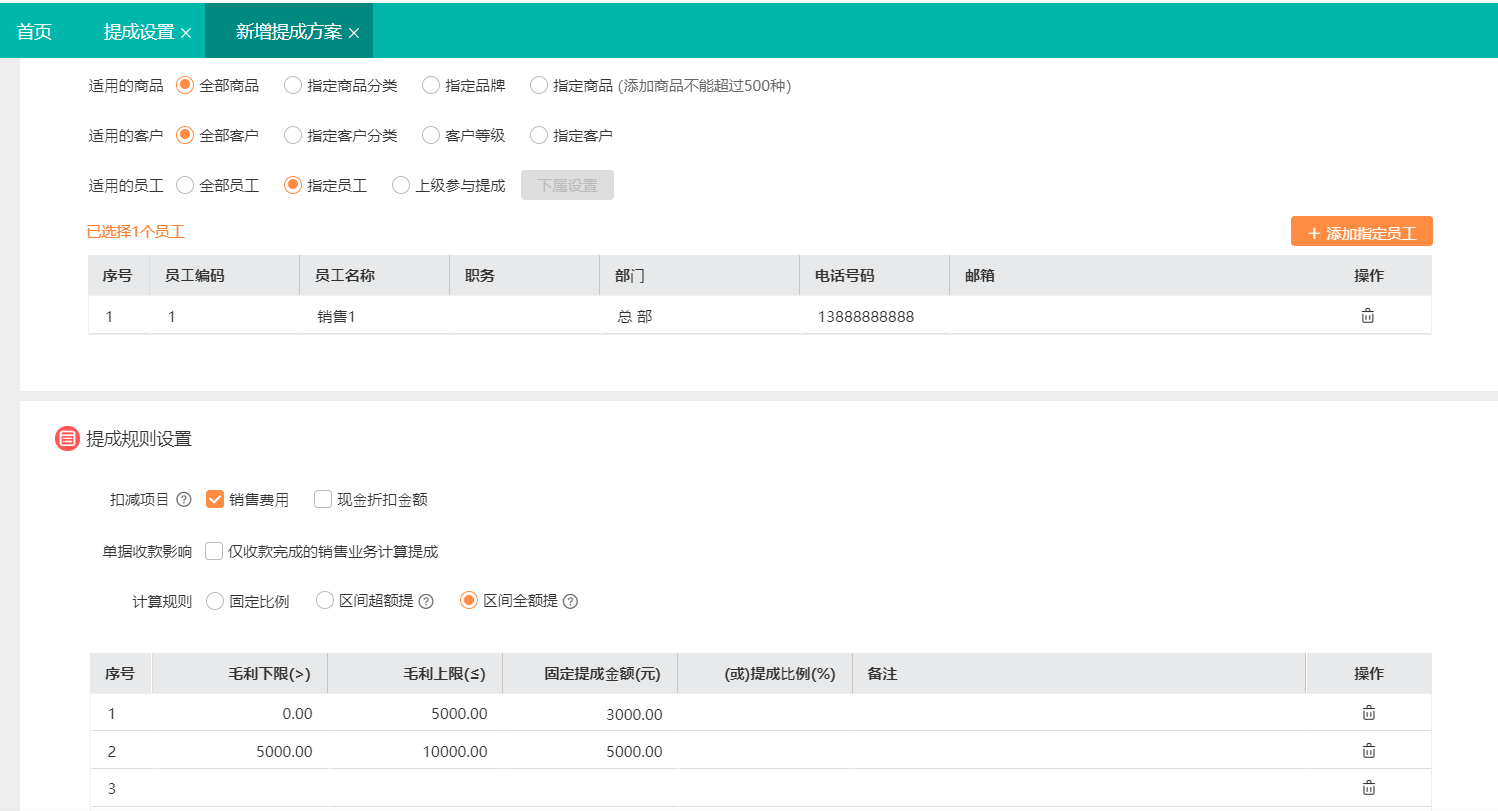The image size is (1498, 811).
Task: Check 仅收款完成的销售业务计算提成 option
Action: (x=214, y=551)
